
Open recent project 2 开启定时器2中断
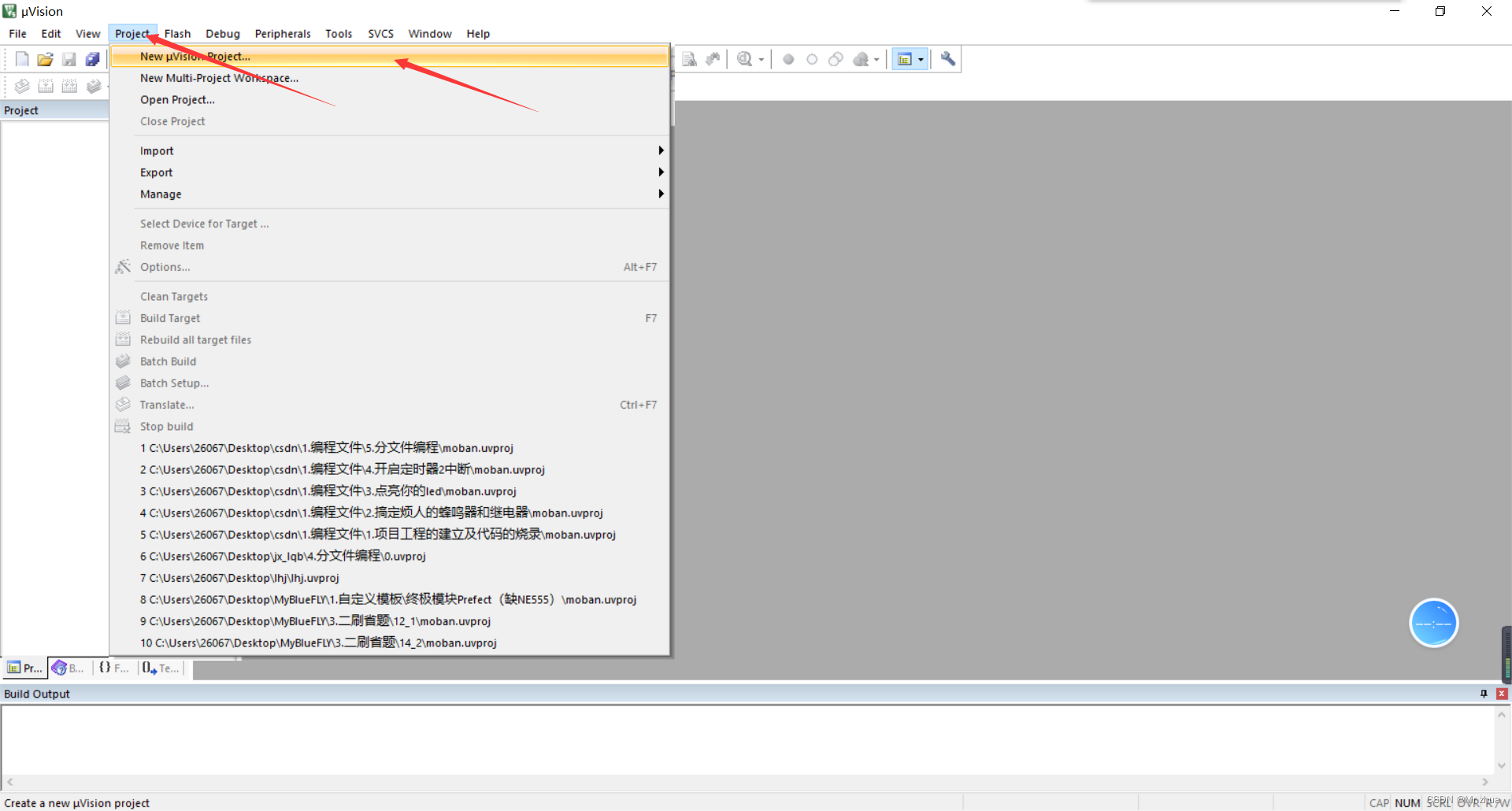coord(391,470)
